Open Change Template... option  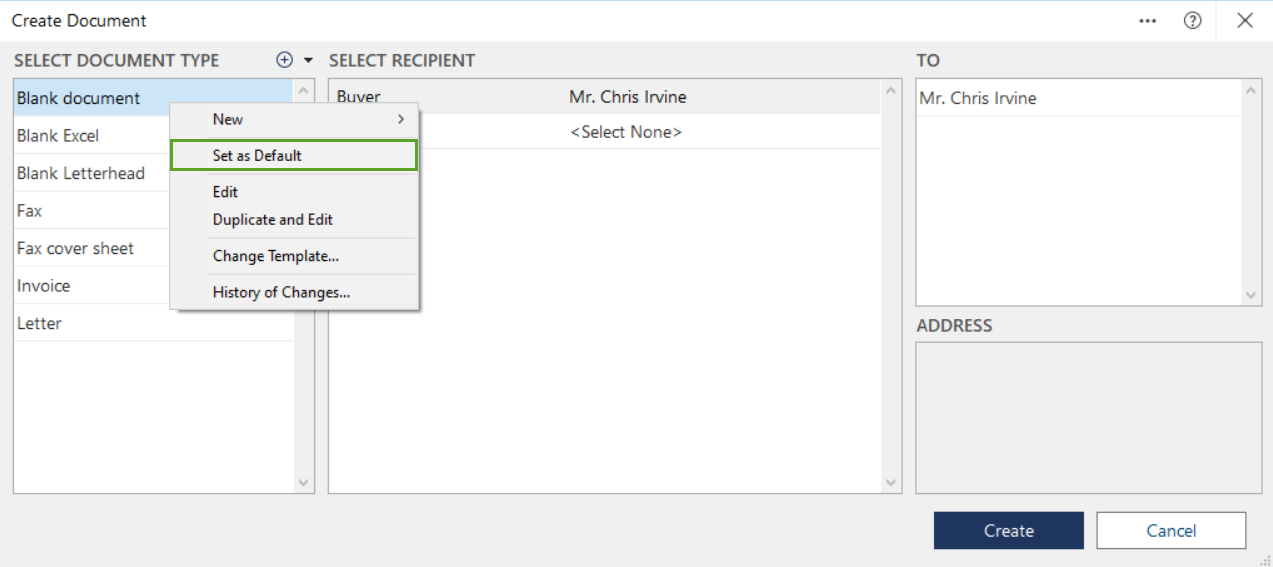[x=275, y=256]
